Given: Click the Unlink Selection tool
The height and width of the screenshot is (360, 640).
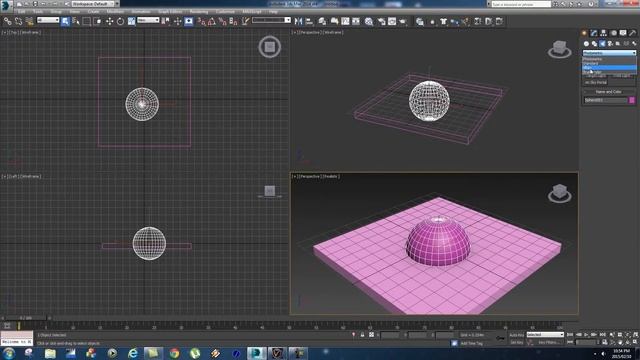Looking at the screenshot, I should (18, 21).
